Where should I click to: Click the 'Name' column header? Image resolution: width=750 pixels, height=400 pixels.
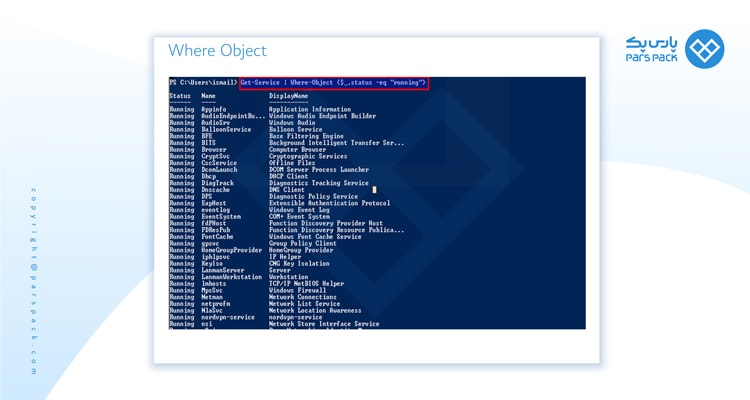point(208,96)
